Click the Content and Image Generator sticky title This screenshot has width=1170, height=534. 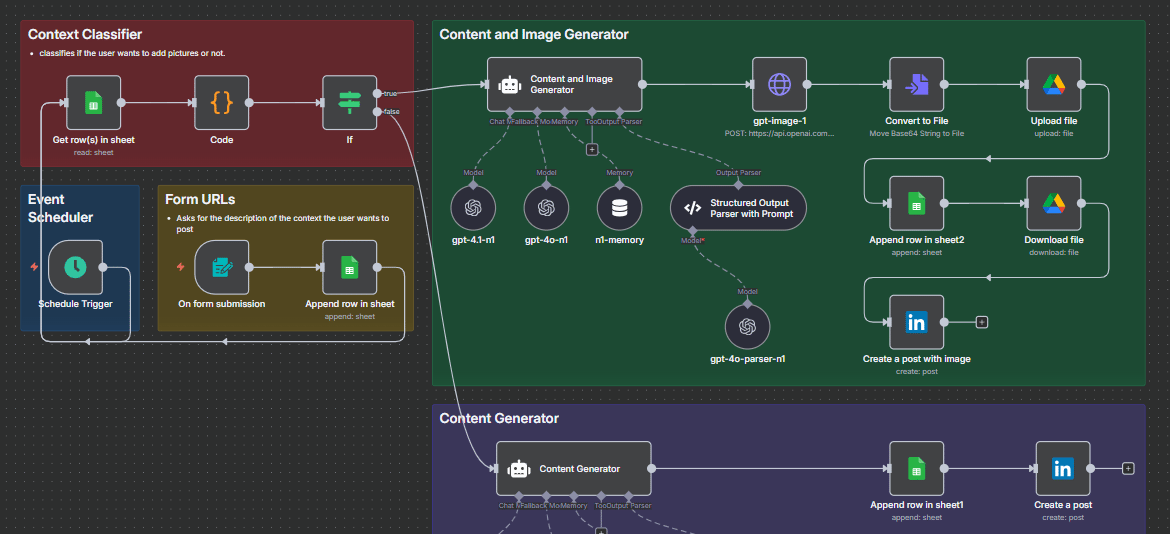coord(534,34)
